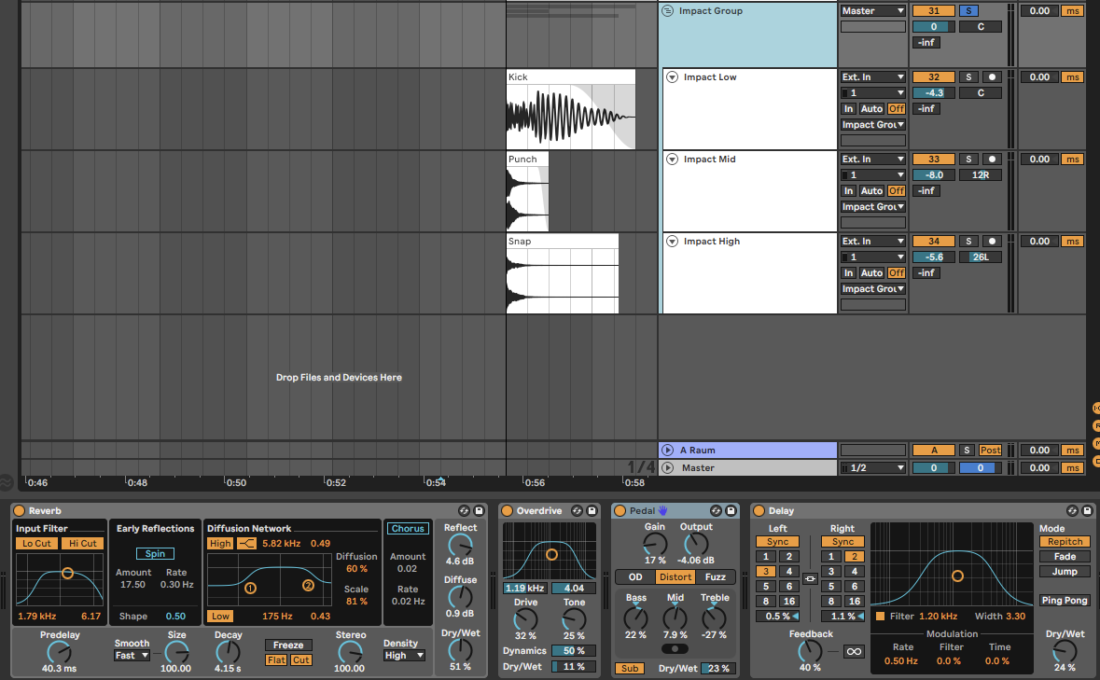Select Fade delay mode

coord(1064,556)
